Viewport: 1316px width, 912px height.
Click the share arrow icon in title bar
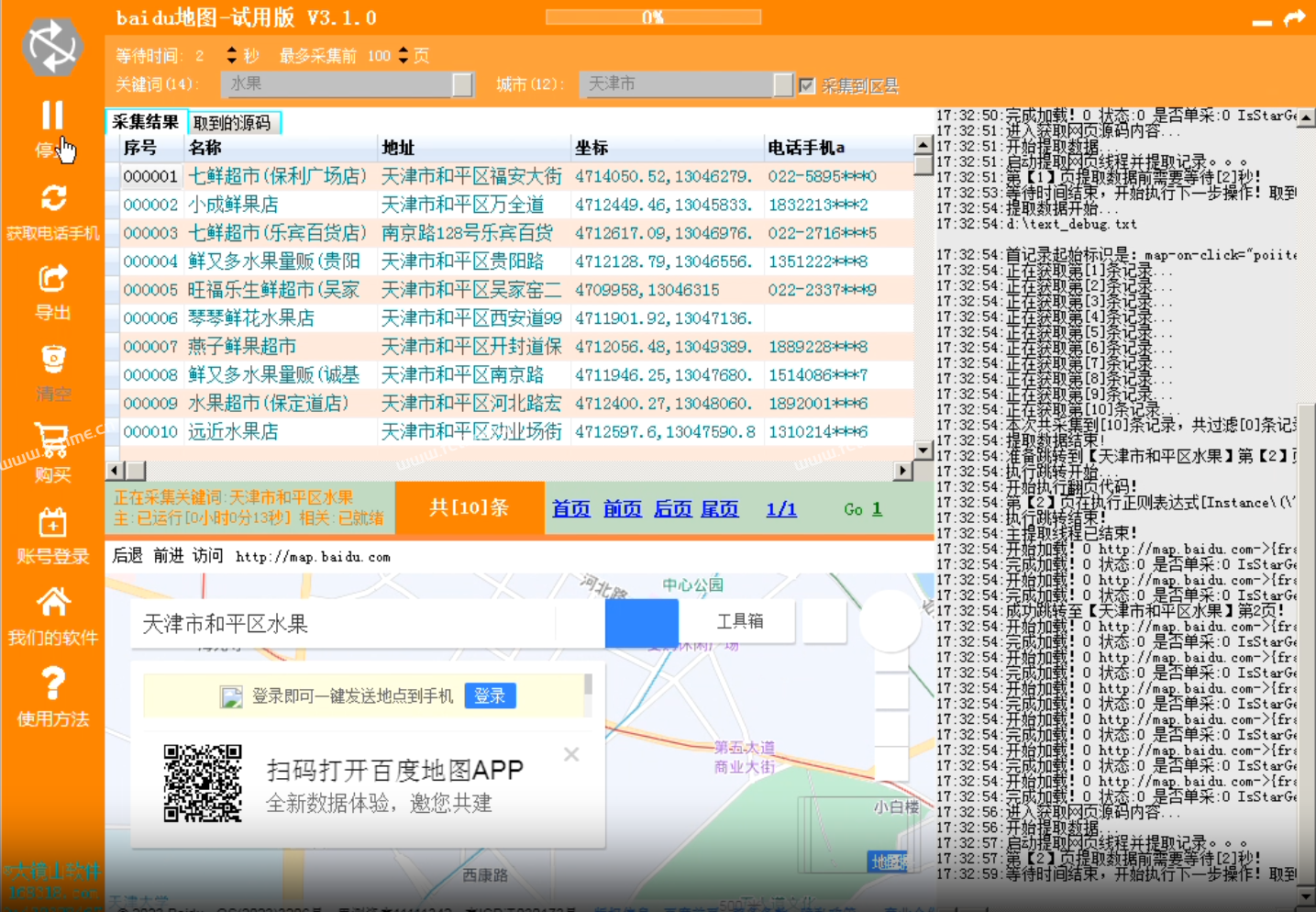(1294, 18)
